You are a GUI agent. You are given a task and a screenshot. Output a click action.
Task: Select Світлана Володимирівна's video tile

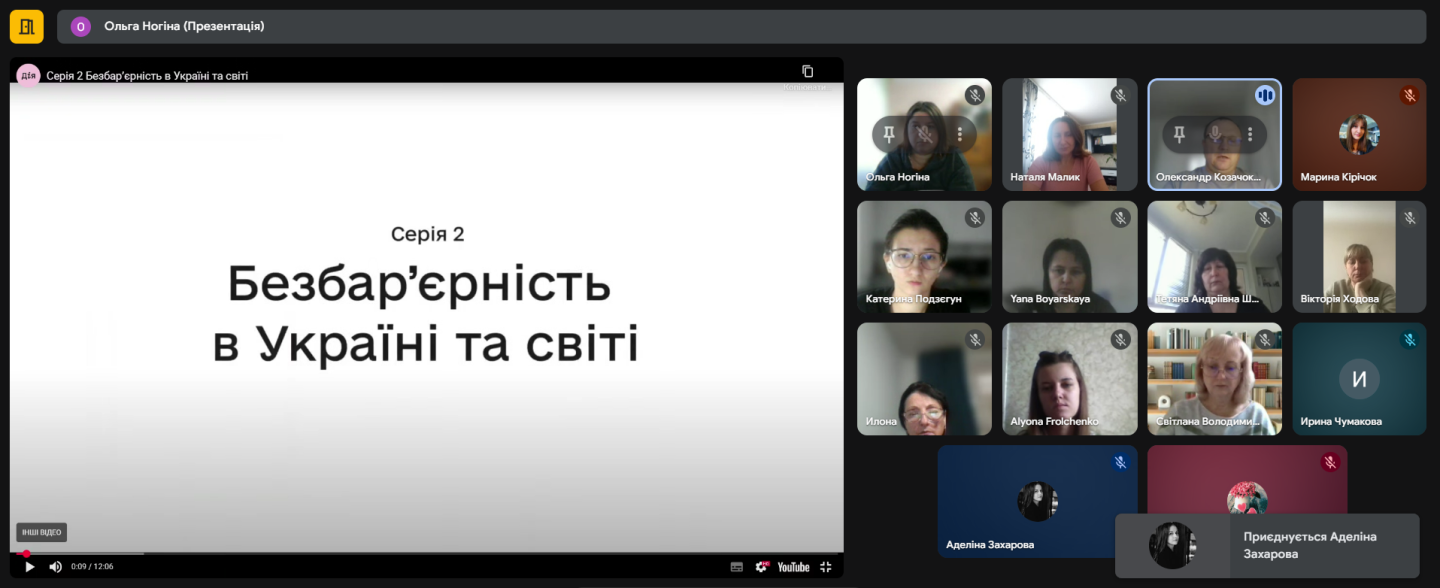tap(1214, 378)
